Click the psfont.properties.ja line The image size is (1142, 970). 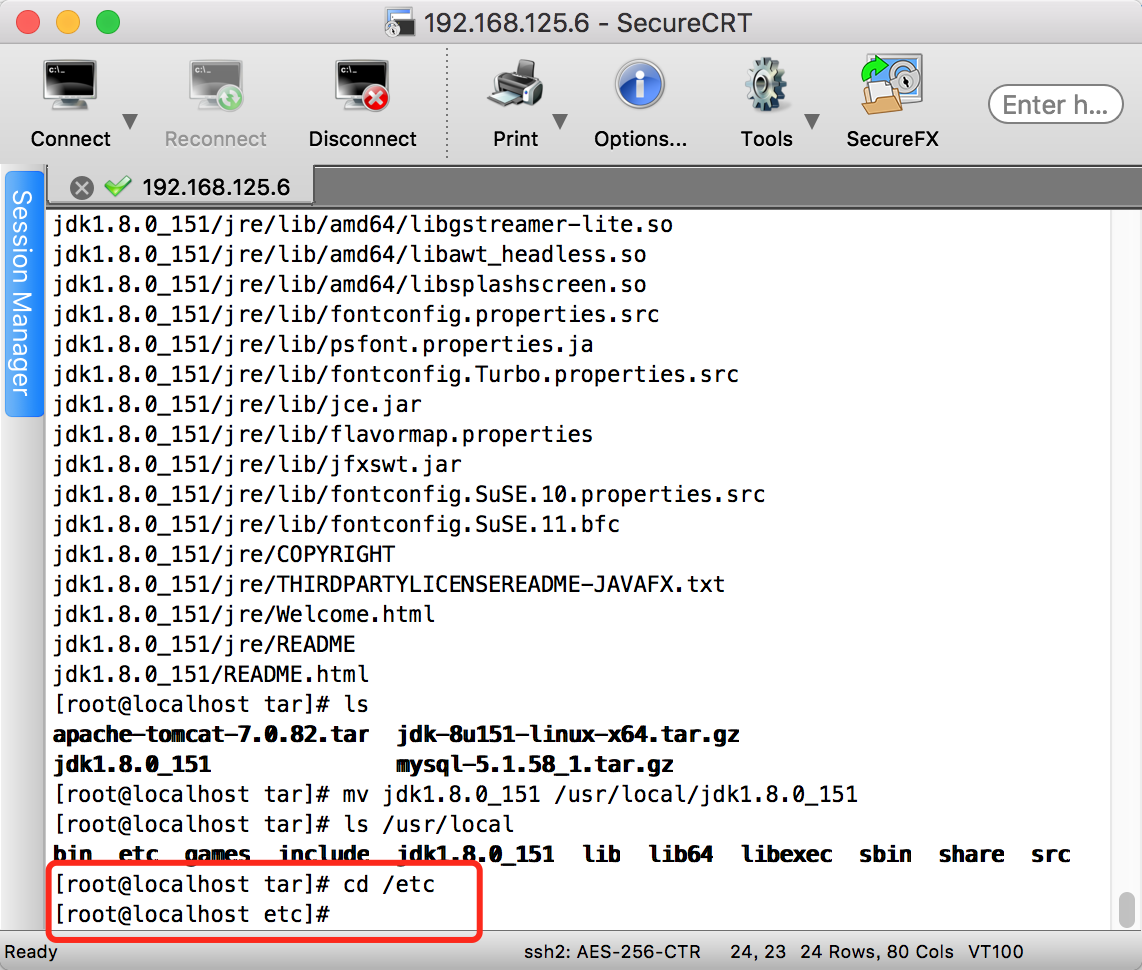point(323,344)
